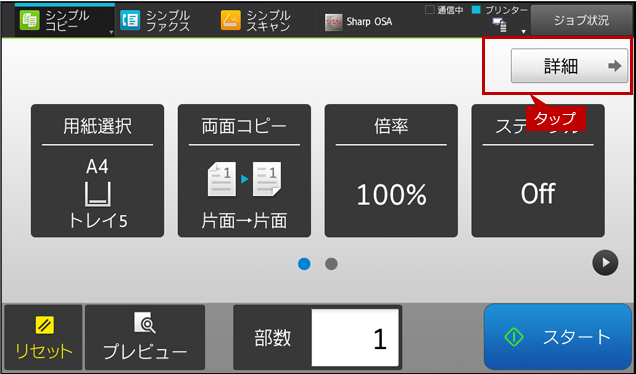This screenshot has height=374, width=636.
Task: Click the orange scanner icon
Action: (230, 20)
